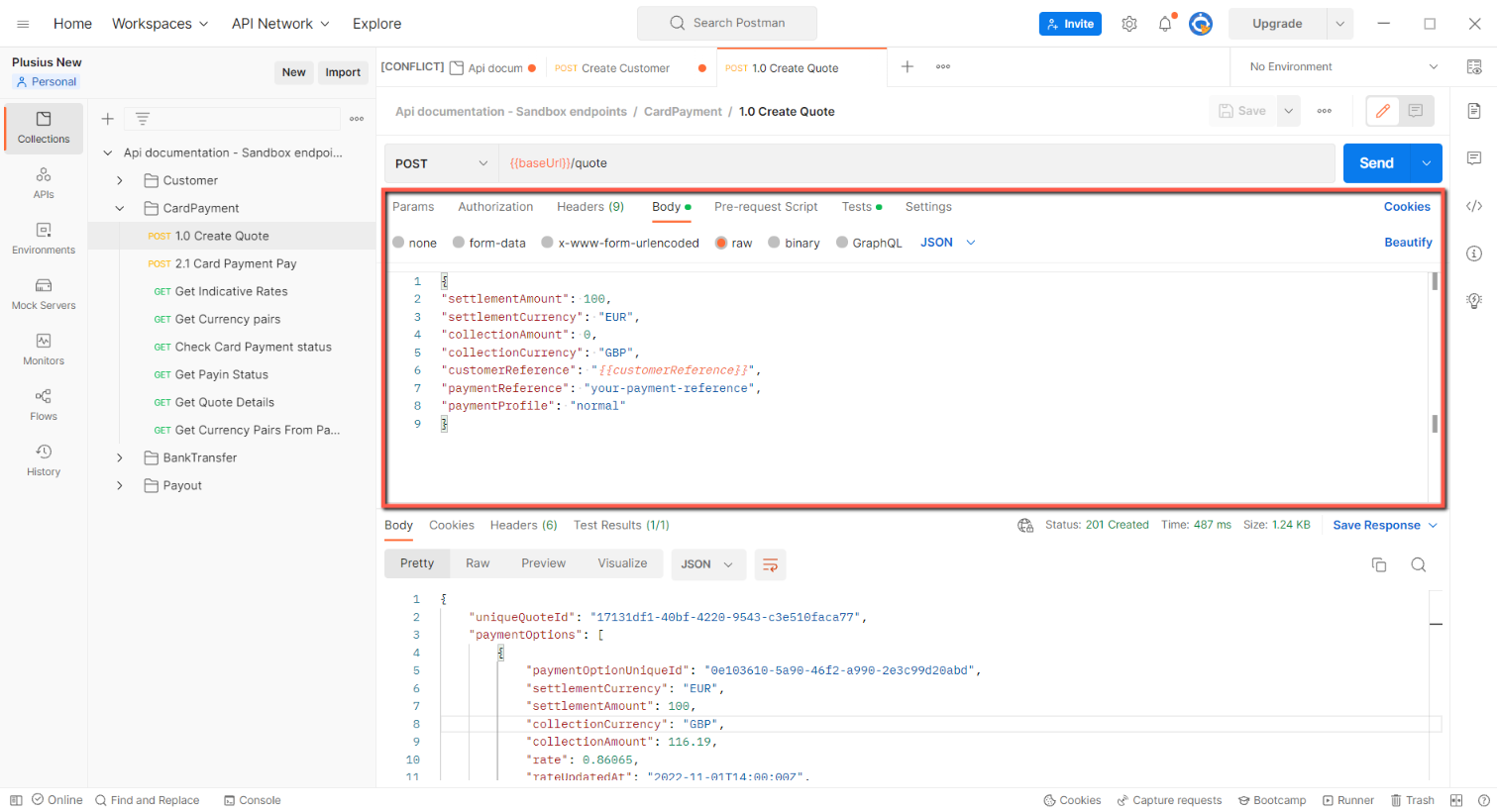This screenshot has height=812, width=1497.
Task: Search within the response body
Action: click(1419, 564)
